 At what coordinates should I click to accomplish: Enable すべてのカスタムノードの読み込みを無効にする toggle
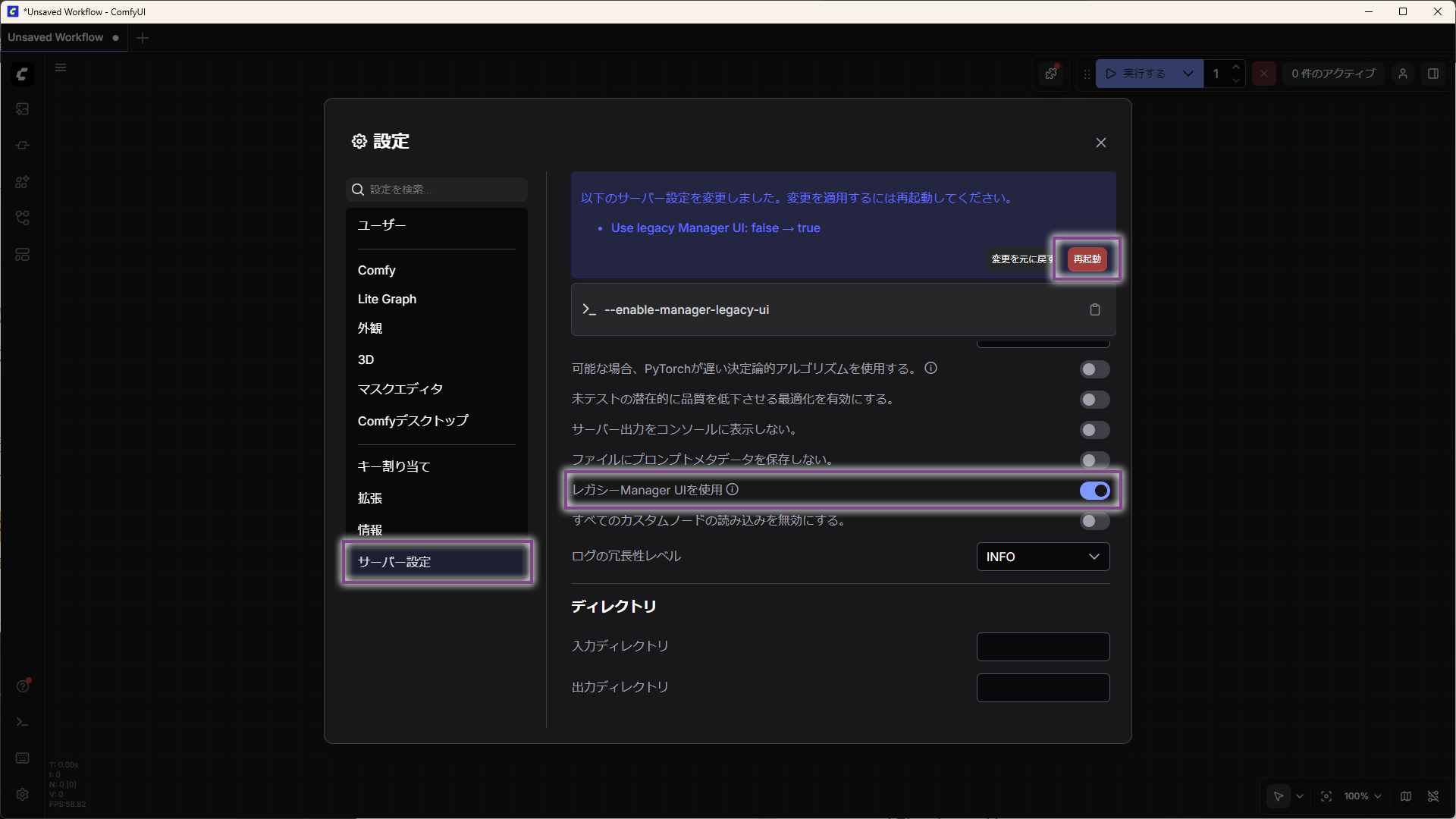pos(1094,521)
